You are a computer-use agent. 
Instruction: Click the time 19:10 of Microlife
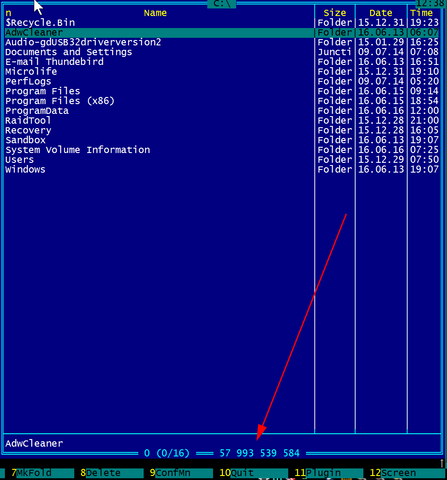pos(424,72)
